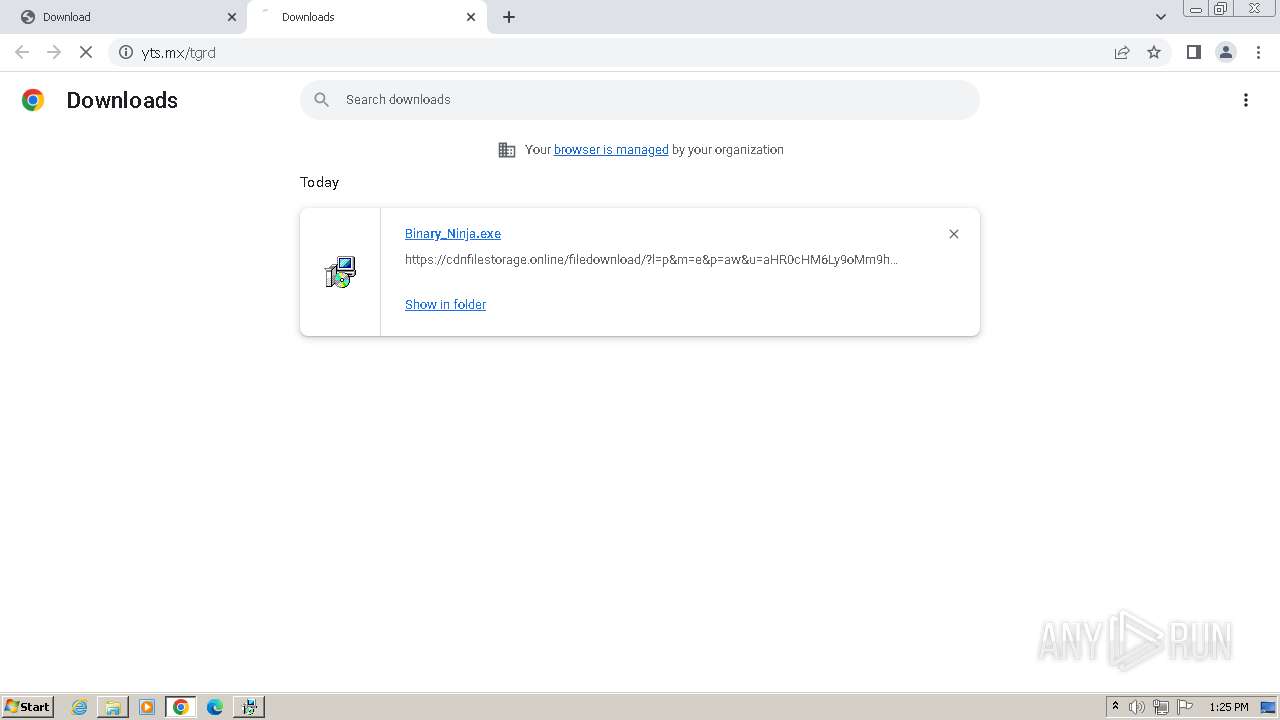Image resolution: width=1280 pixels, height=720 pixels.
Task: Show hidden system tray icons
Action: pyautogui.click(x=1115, y=707)
